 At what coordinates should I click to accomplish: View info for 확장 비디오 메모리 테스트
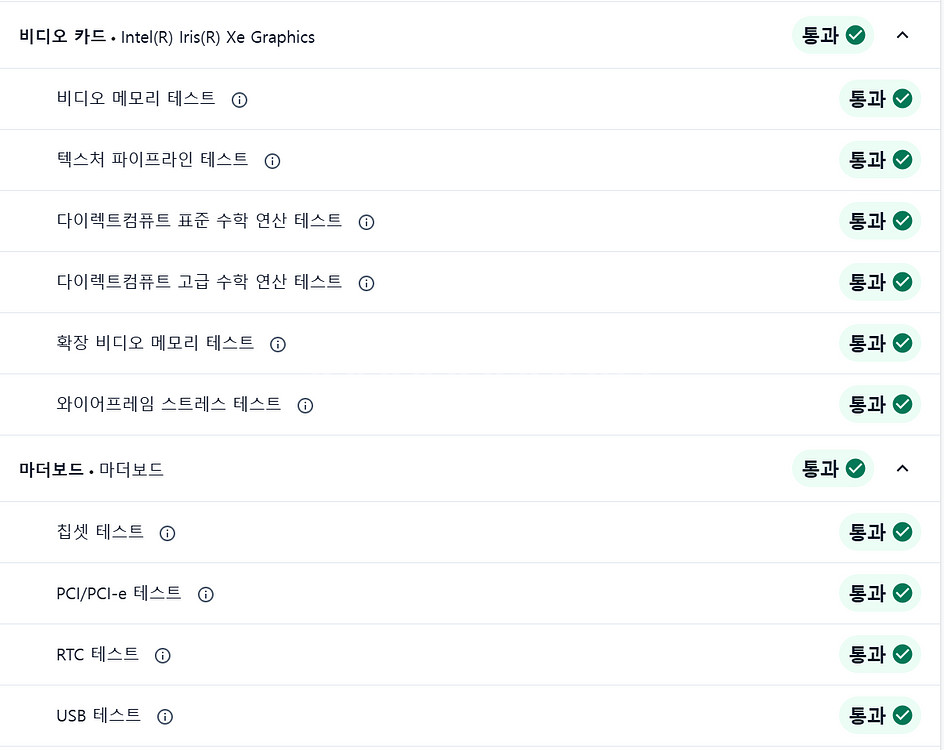tap(278, 344)
